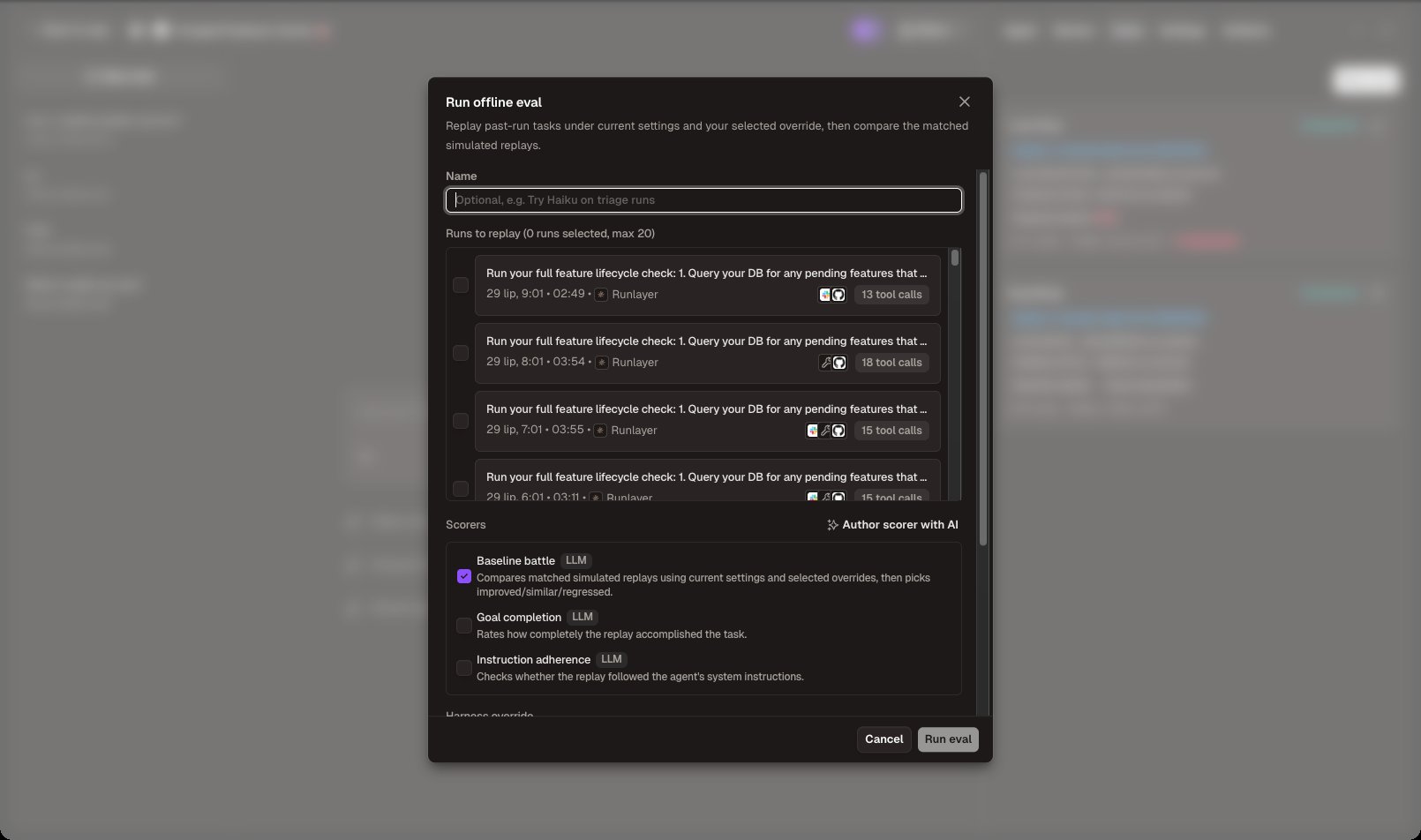
Task: Click the Goal completion label
Action: 519,618
